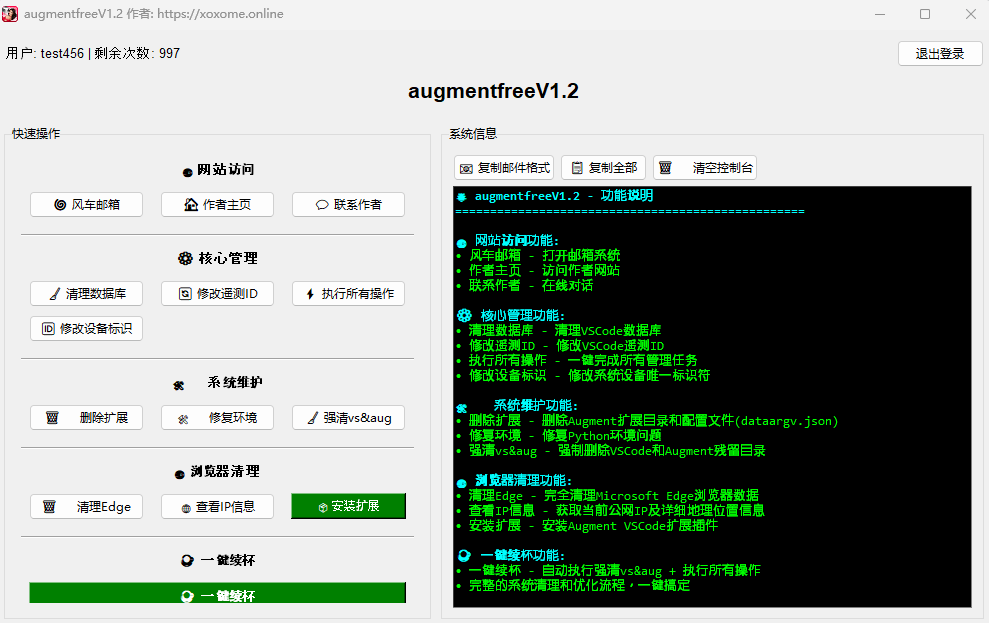
Task: Select console line '作者主页 - 访问作者网站'
Action: [544, 271]
